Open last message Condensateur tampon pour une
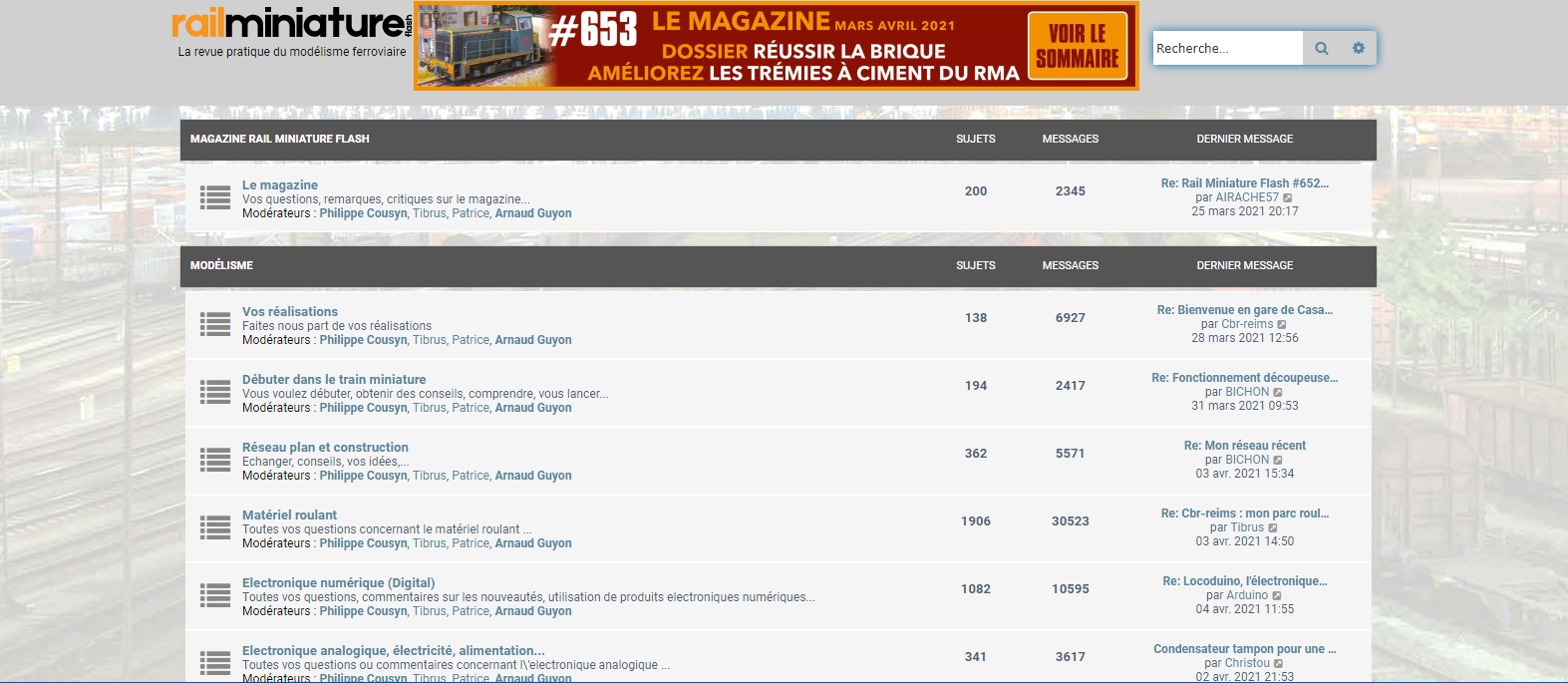Viewport: 1568px width, 683px height. tap(1245, 649)
